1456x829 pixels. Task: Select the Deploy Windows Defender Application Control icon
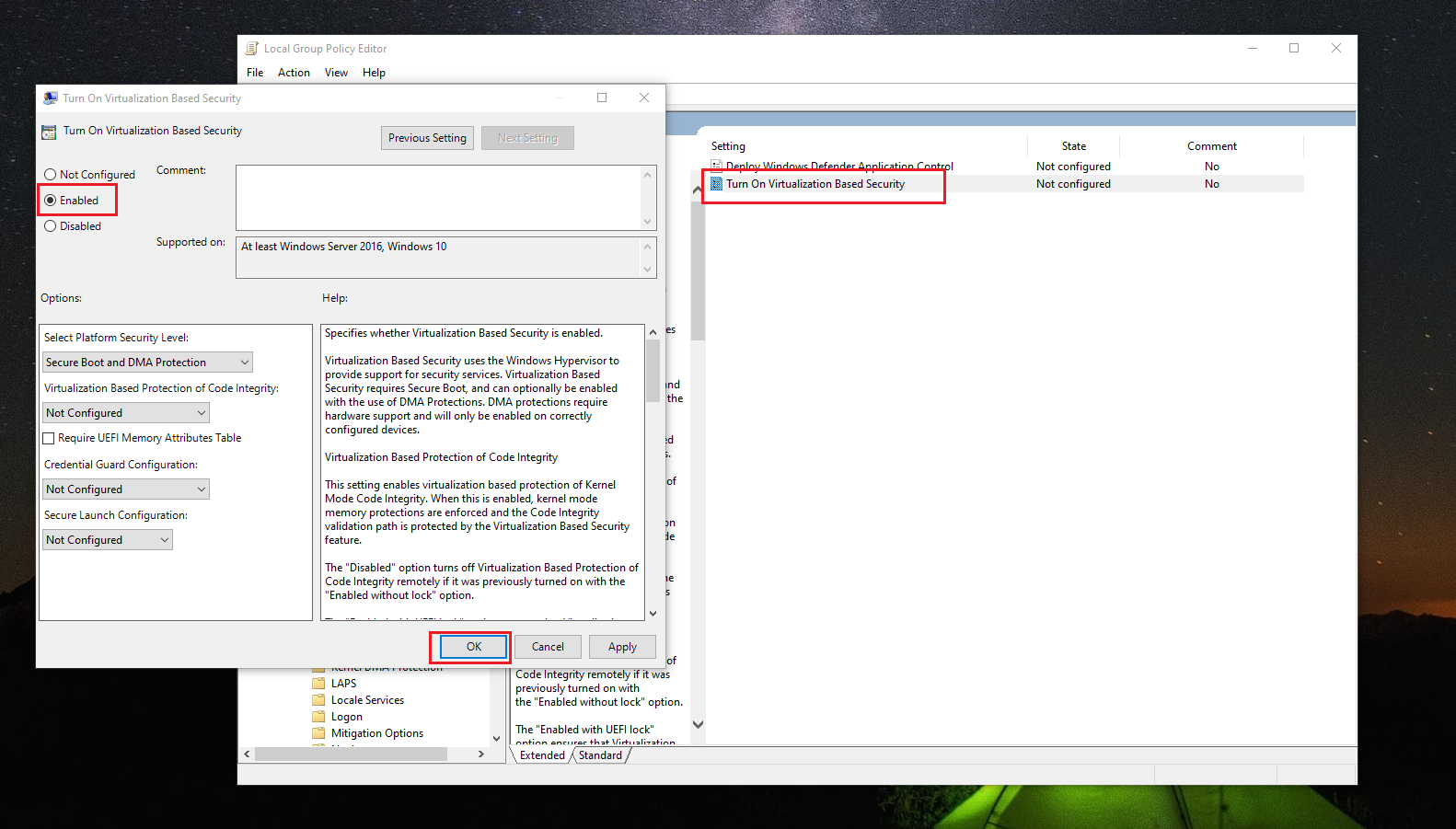pyautogui.click(x=716, y=167)
